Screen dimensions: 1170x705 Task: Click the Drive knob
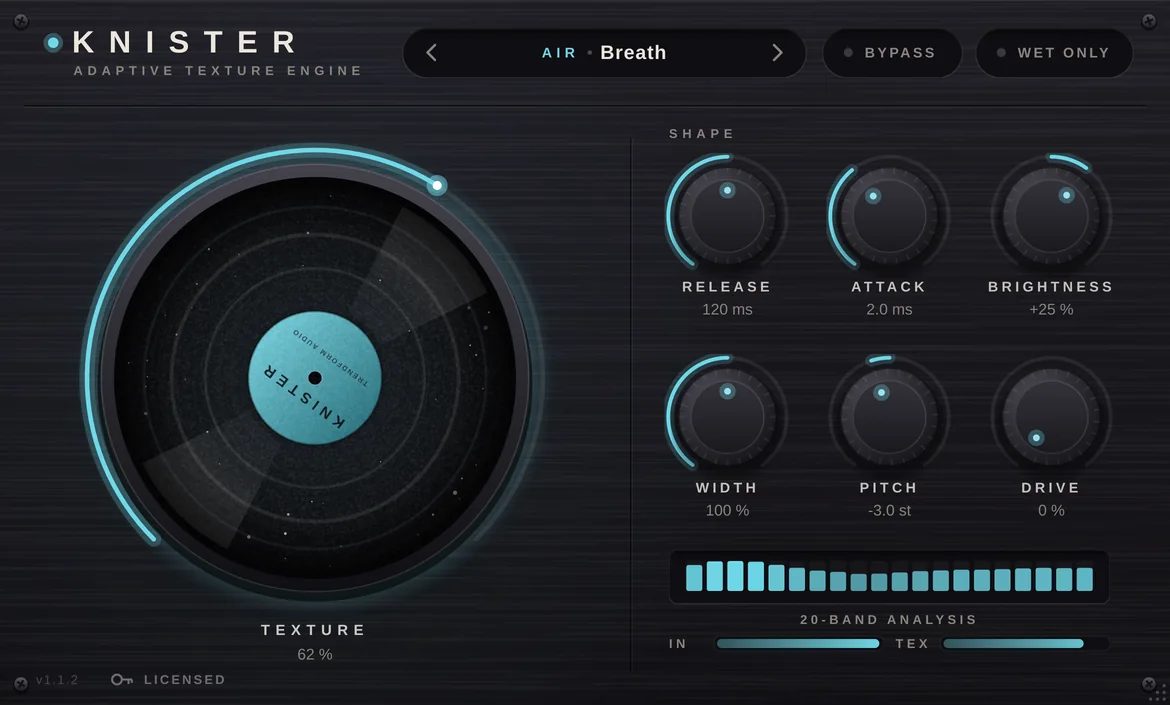point(1051,416)
